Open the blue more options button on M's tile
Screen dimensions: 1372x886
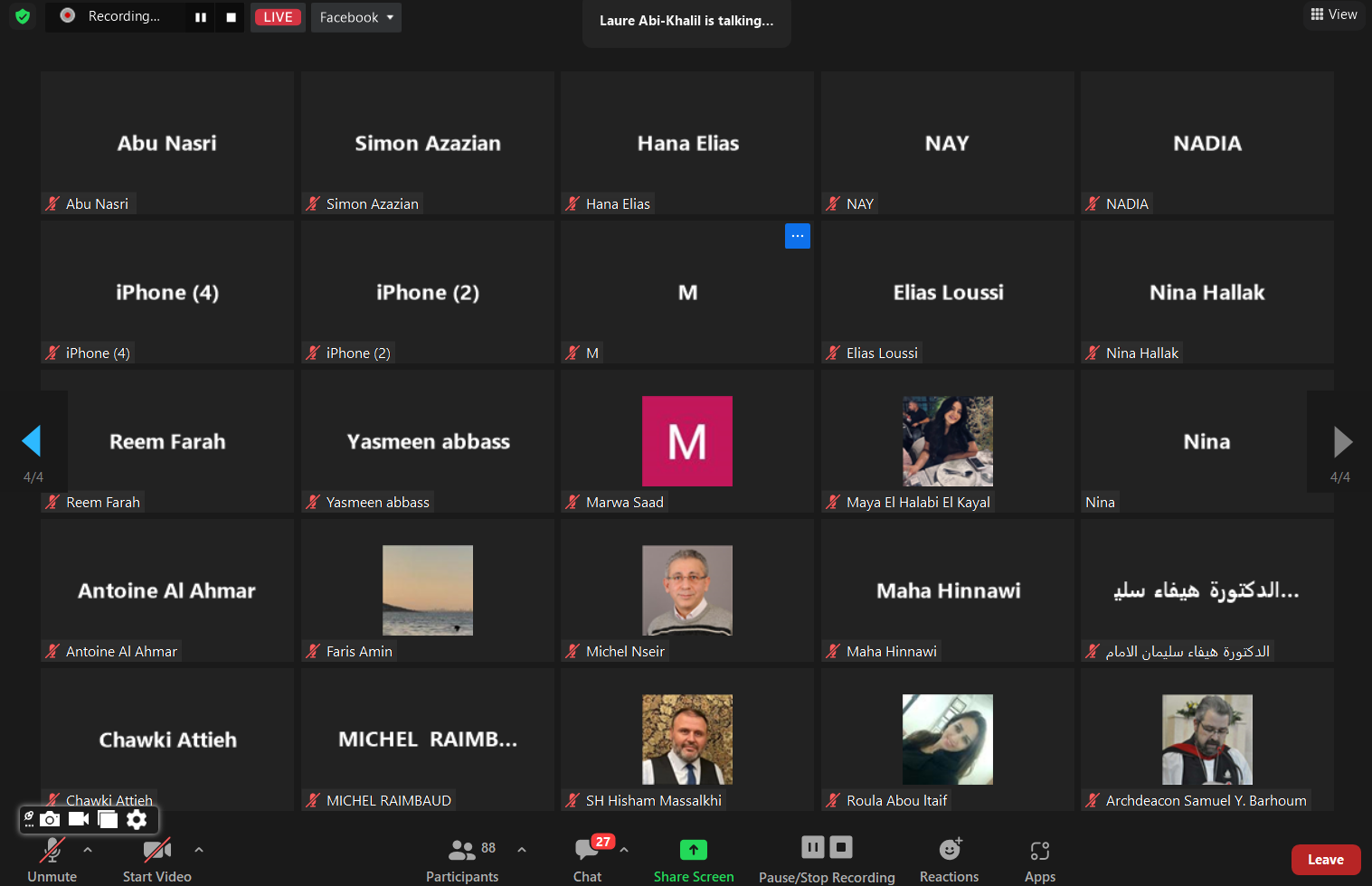point(797,236)
